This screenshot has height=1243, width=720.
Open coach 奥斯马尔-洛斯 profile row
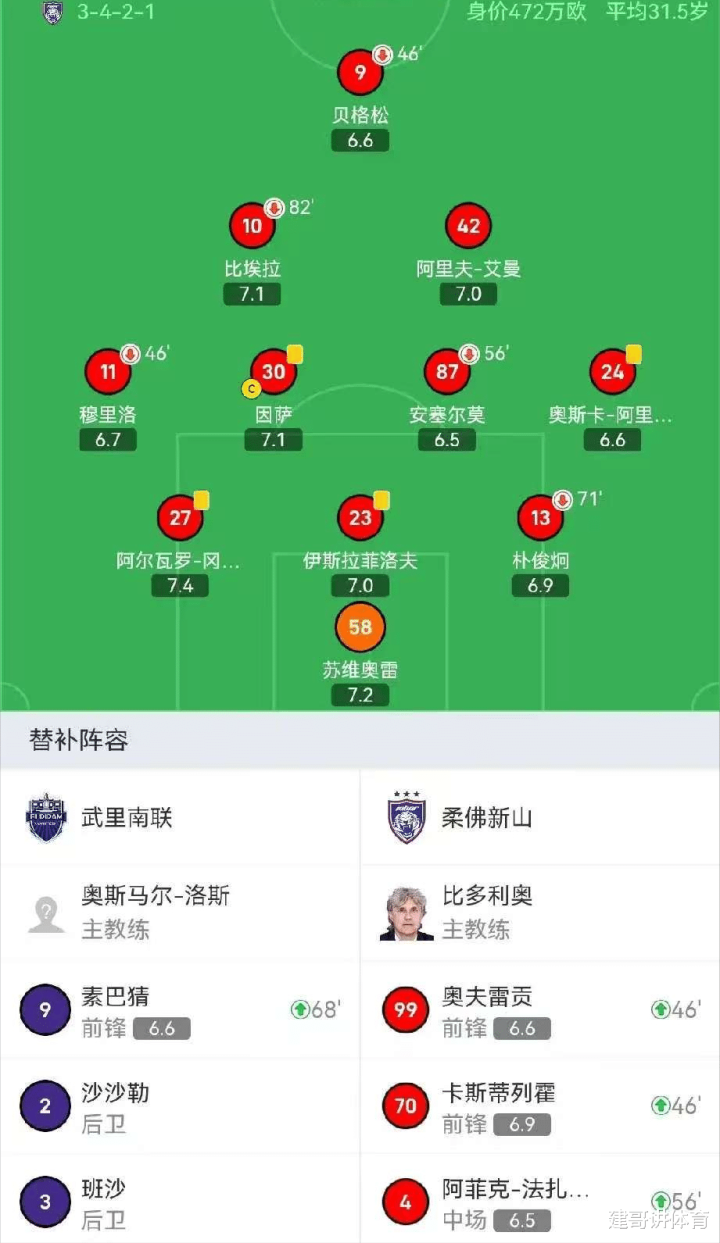click(x=180, y=912)
